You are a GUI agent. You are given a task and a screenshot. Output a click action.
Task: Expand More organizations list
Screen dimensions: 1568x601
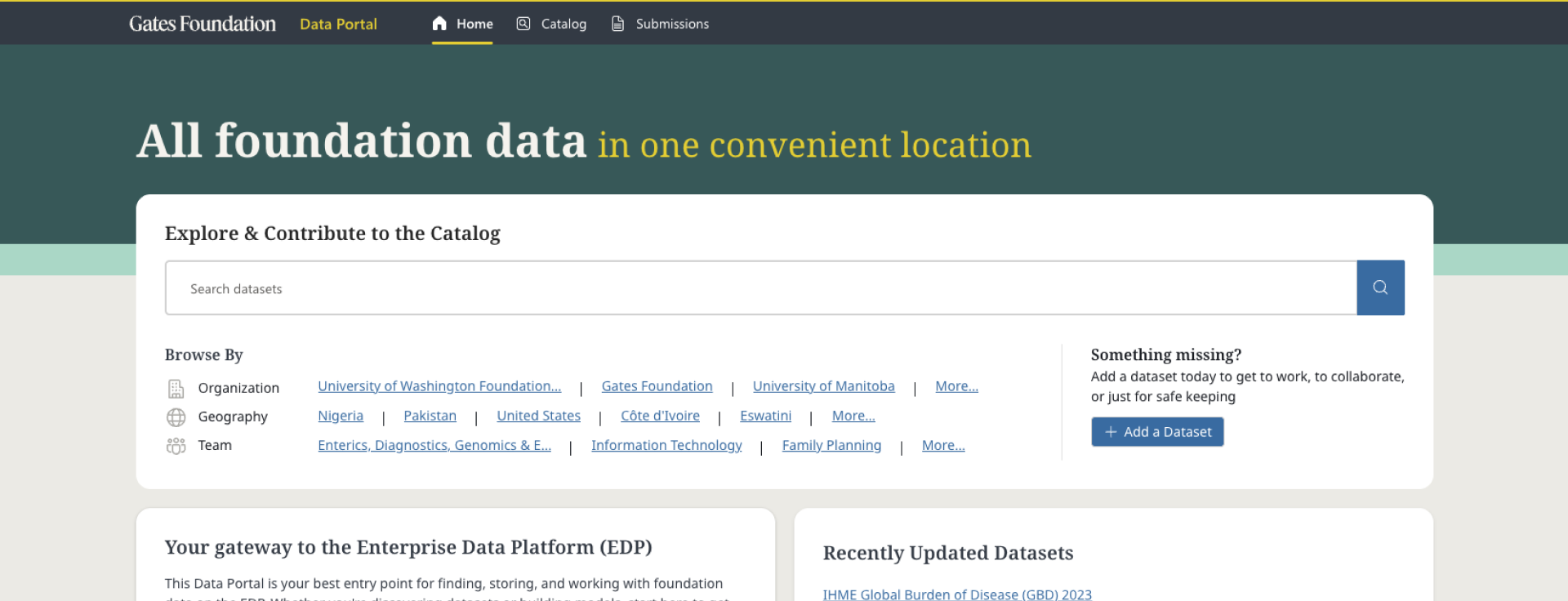pyautogui.click(x=956, y=386)
